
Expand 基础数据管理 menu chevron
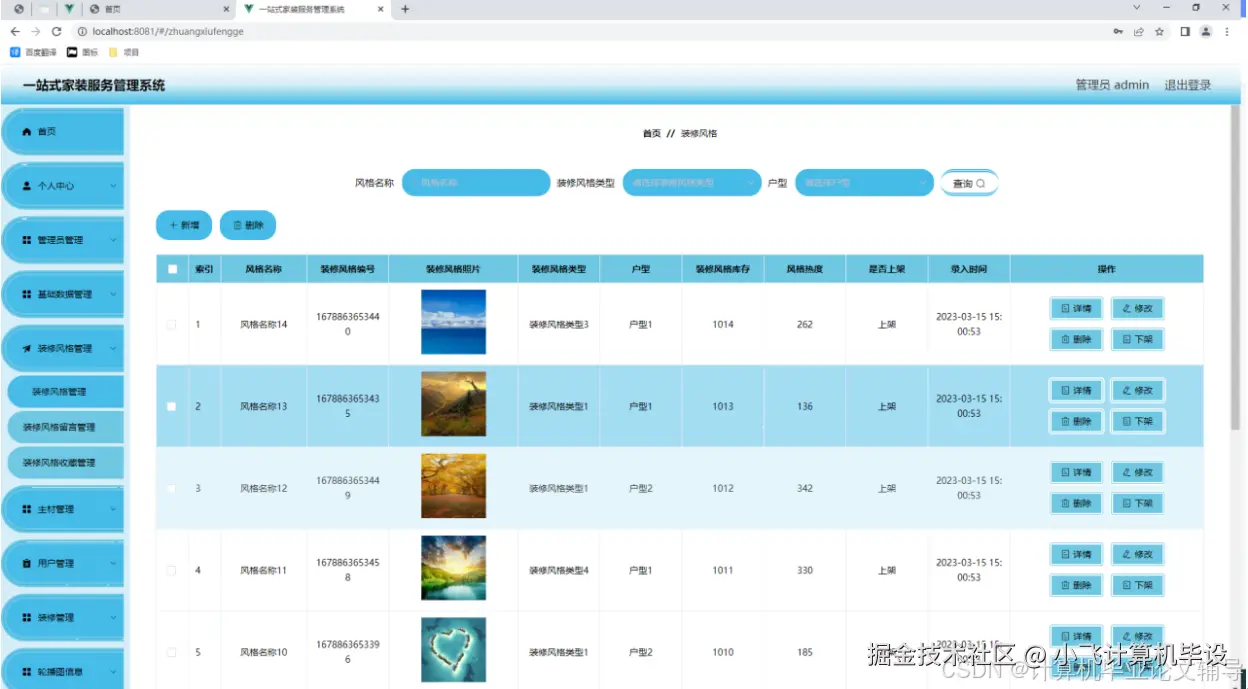click(x=113, y=294)
